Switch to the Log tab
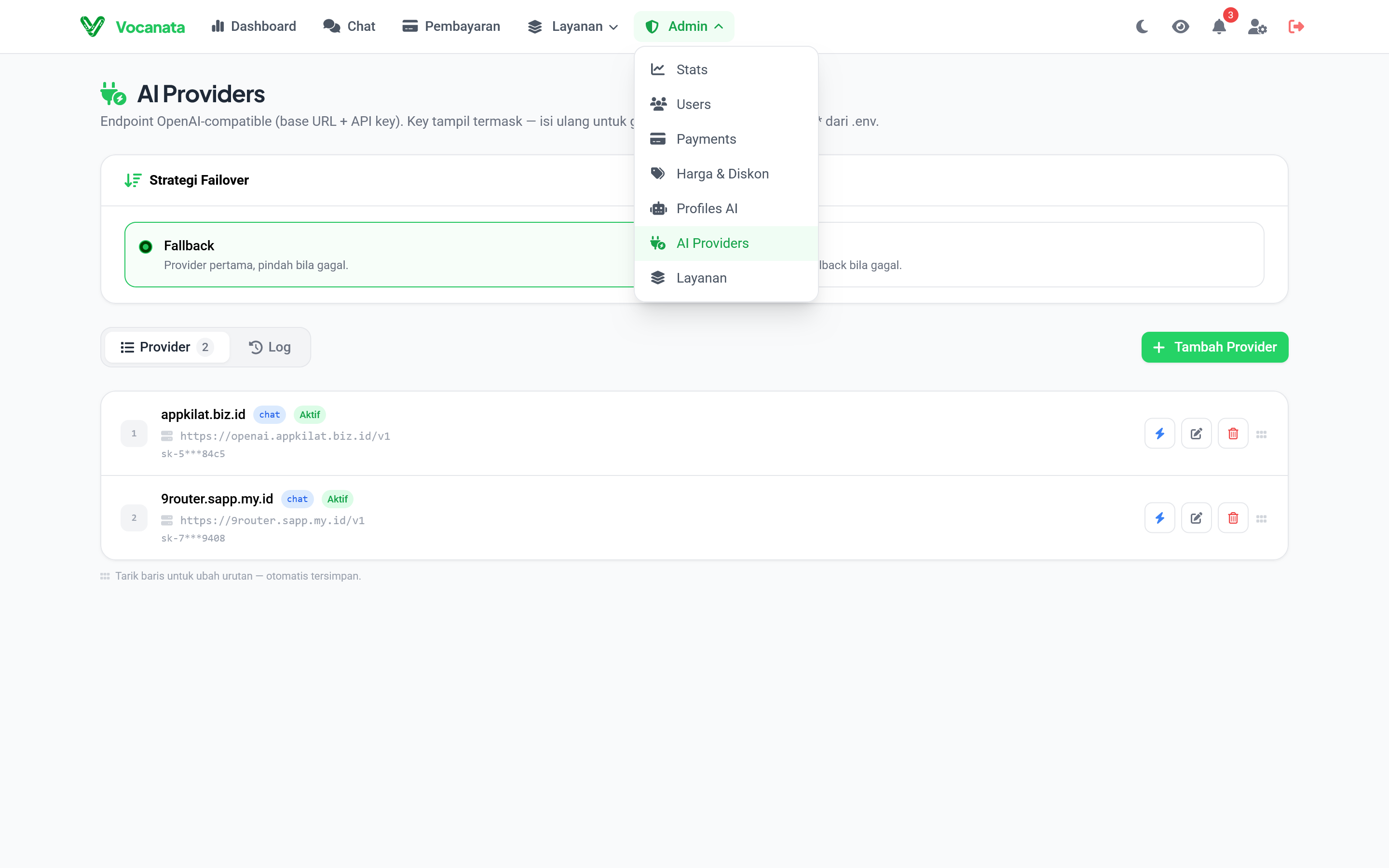This screenshot has width=1389, height=868. coord(270,347)
